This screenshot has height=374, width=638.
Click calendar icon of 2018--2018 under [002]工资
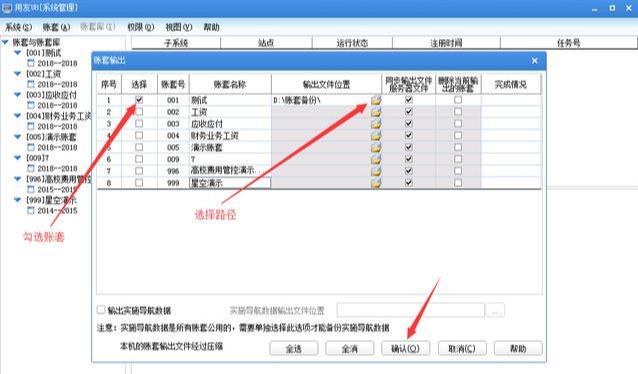(31, 84)
